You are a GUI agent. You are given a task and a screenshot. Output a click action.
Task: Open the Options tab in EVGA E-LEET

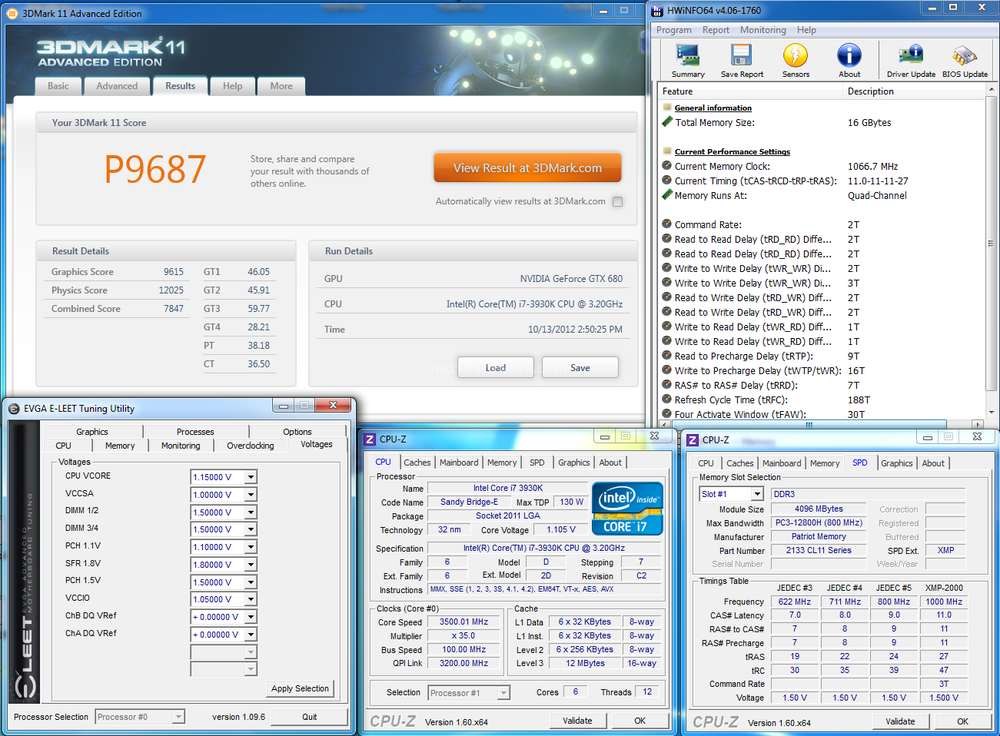tap(297, 432)
